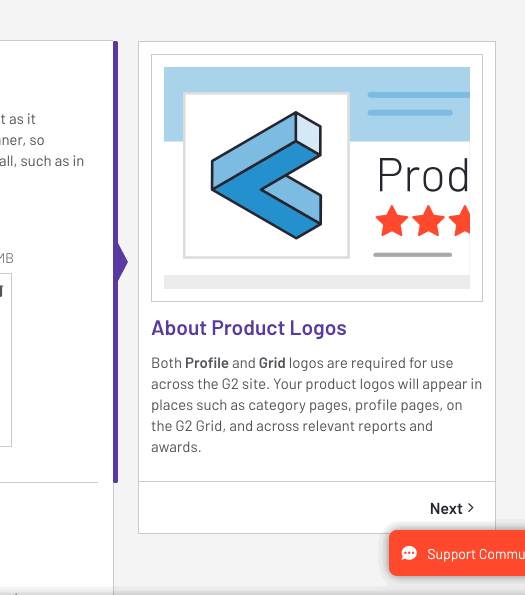Image resolution: width=525 pixels, height=595 pixels.
Task: Click the short gray line beneath the stars
Action: click(x=413, y=255)
